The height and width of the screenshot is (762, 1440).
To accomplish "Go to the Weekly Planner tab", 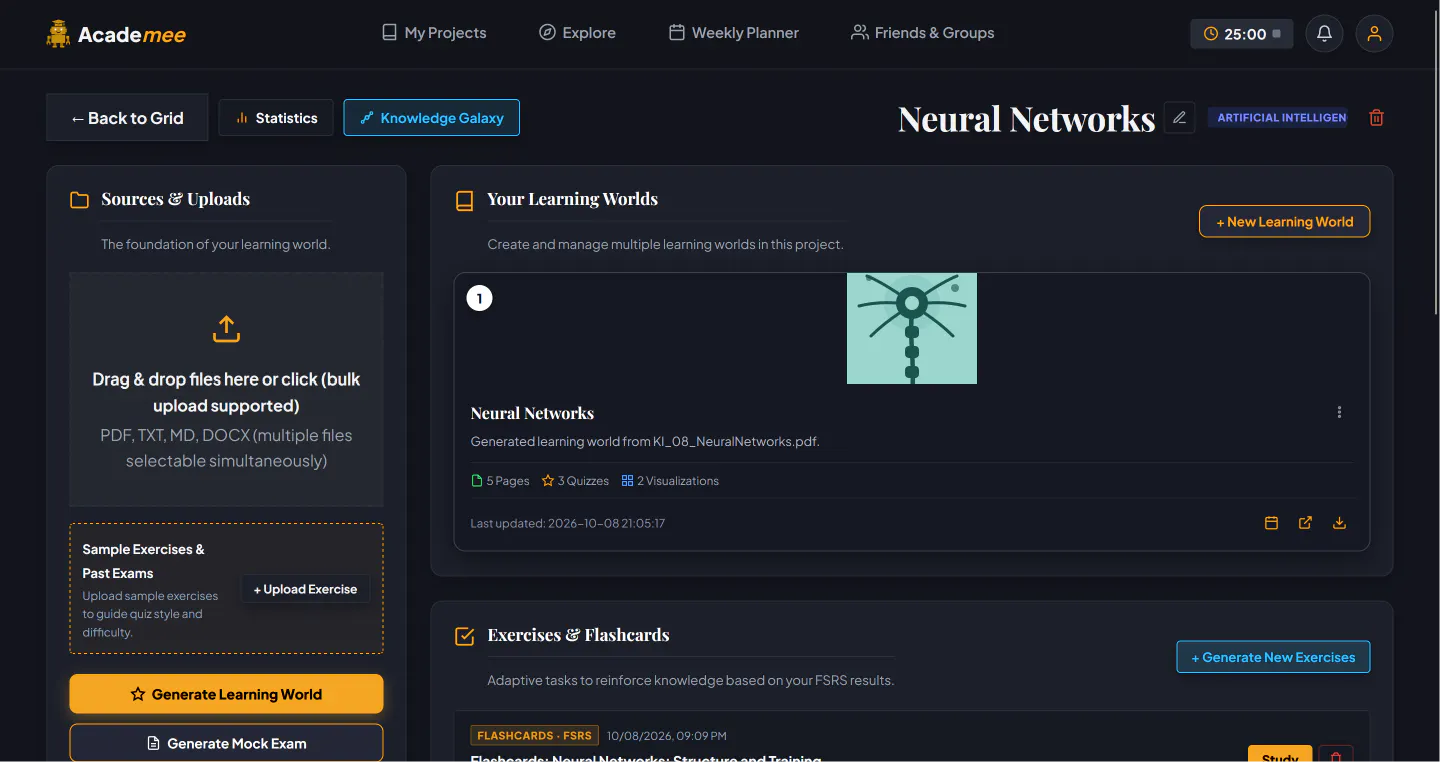I will coord(734,33).
